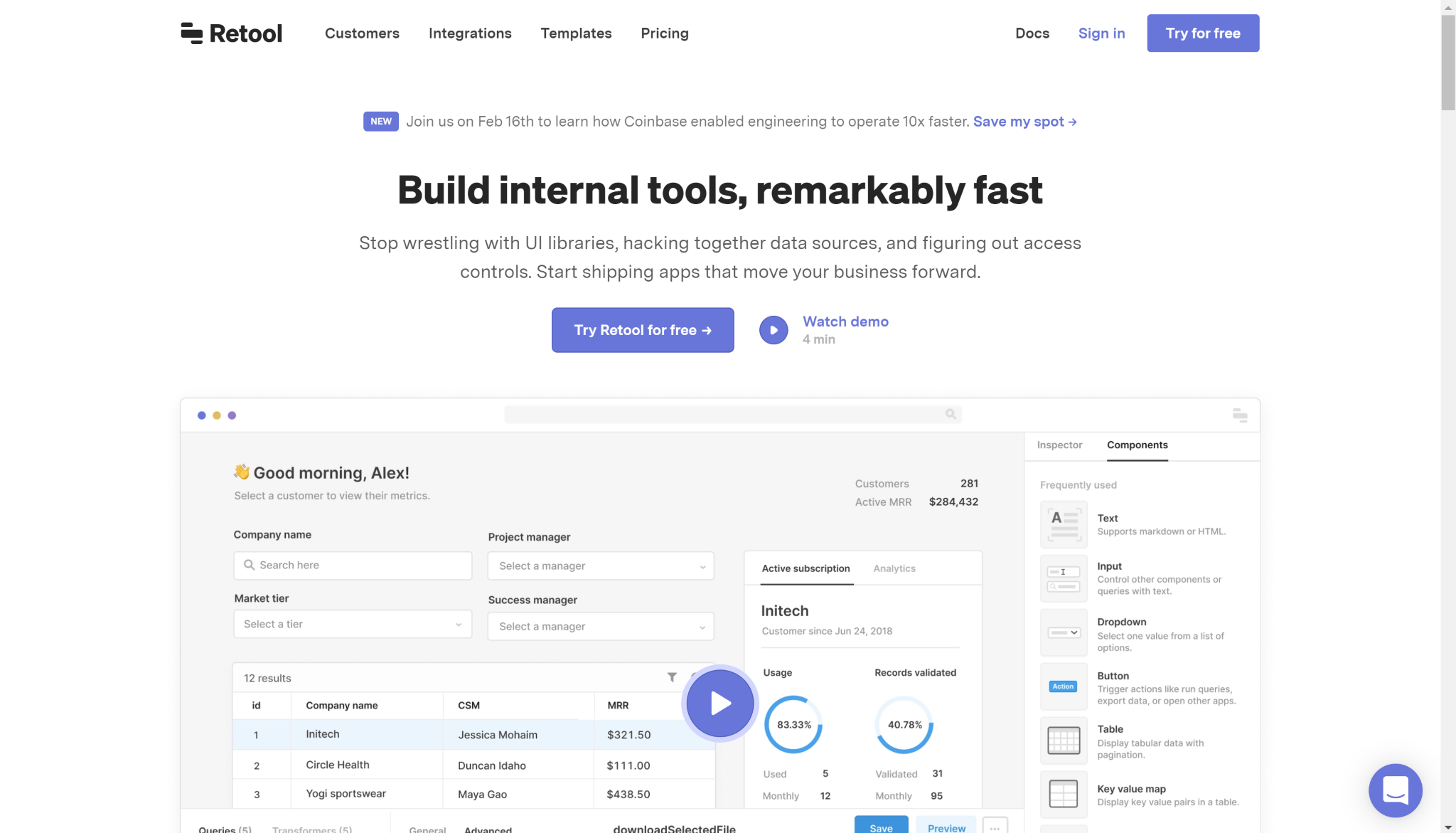Click the filter funnel icon above the table
This screenshot has width=1456, height=833.
click(672, 677)
